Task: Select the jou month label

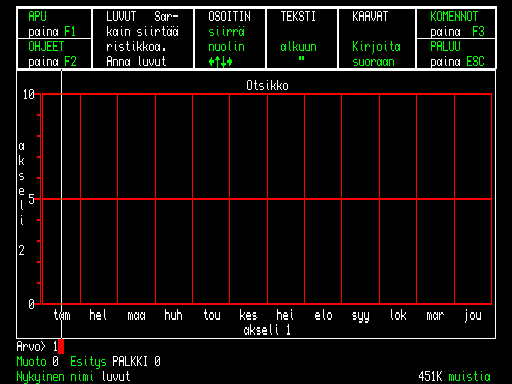Action: [x=473, y=316]
